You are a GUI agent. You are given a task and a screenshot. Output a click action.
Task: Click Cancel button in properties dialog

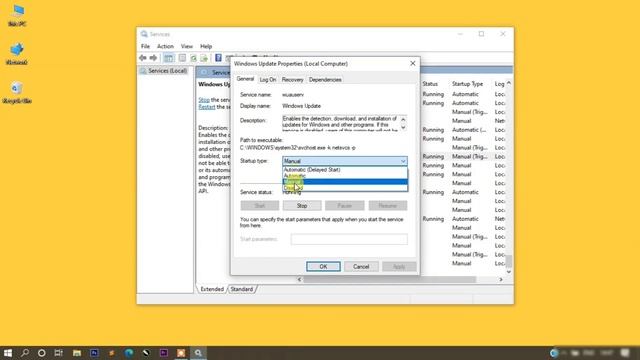[x=361, y=267]
